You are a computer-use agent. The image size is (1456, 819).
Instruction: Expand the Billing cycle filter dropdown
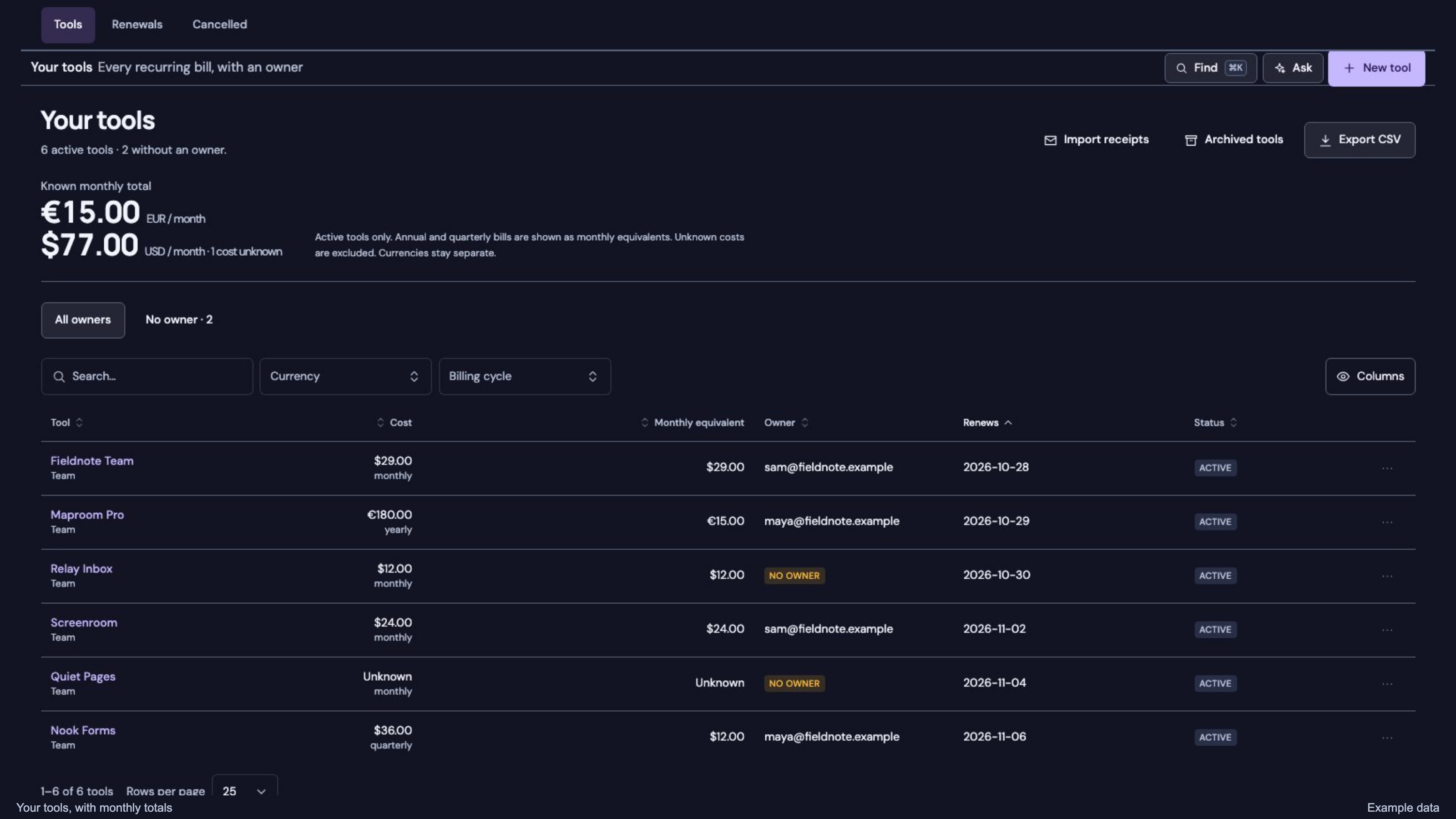[525, 376]
